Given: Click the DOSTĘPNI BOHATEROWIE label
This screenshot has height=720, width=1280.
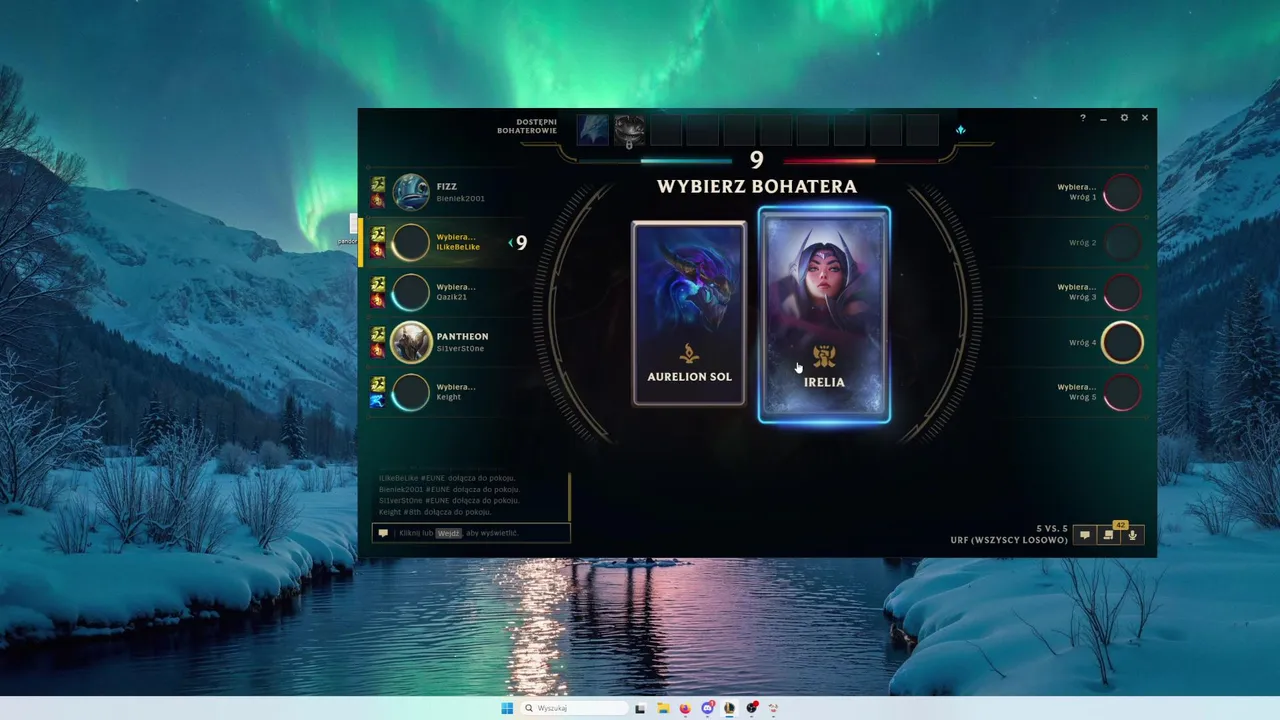Looking at the screenshot, I should [x=527, y=126].
